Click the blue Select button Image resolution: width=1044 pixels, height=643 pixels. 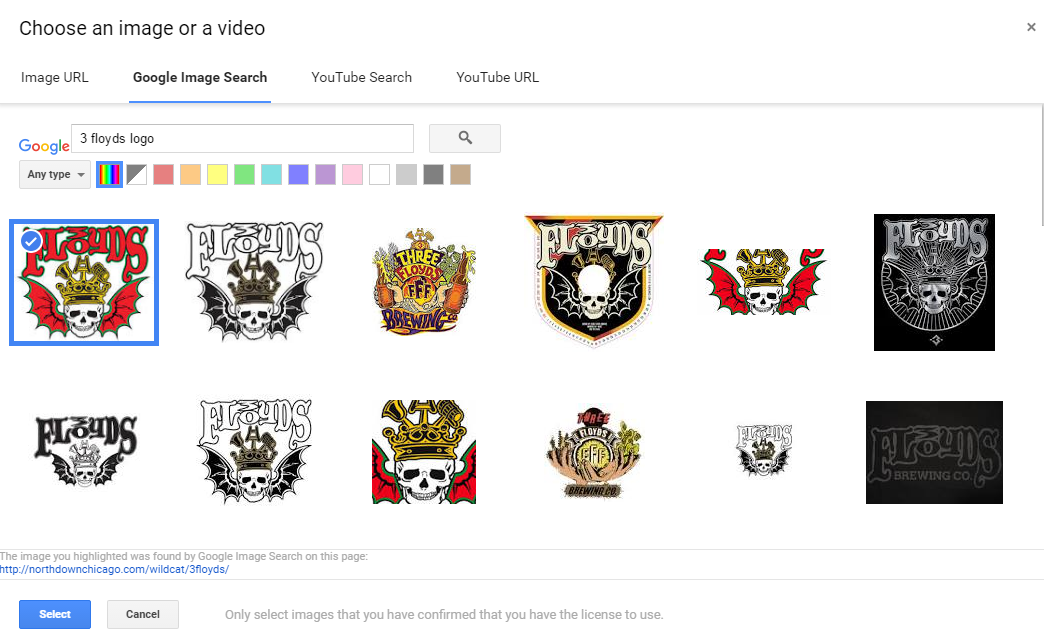coord(55,614)
